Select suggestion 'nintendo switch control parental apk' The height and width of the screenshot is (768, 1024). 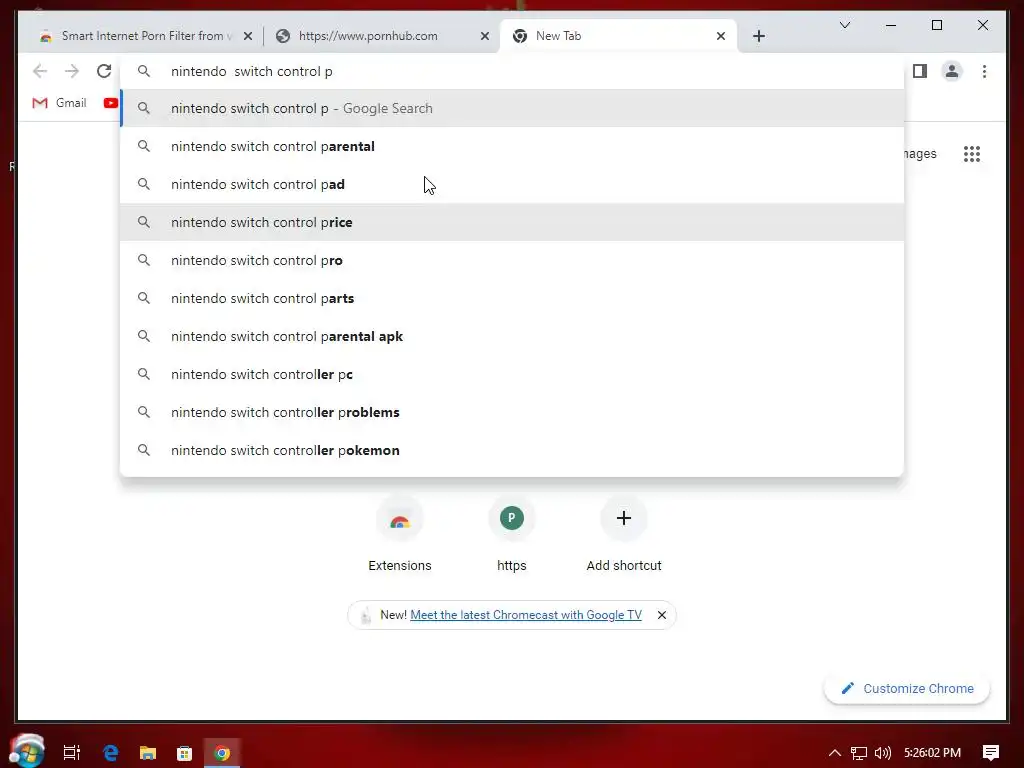(x=512, y=336)
